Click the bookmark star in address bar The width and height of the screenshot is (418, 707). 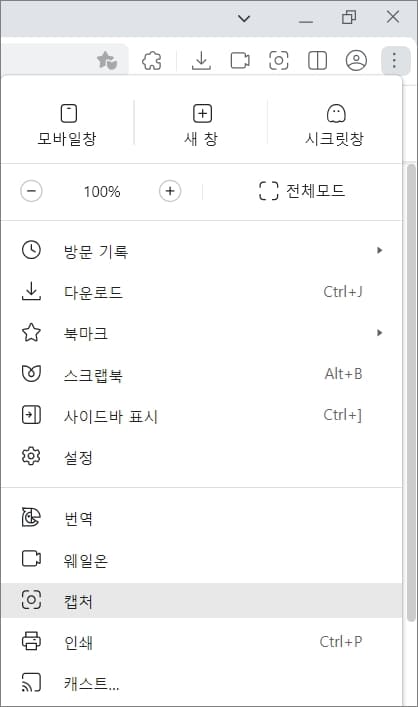pyautogui.click(x=107, y=60)
